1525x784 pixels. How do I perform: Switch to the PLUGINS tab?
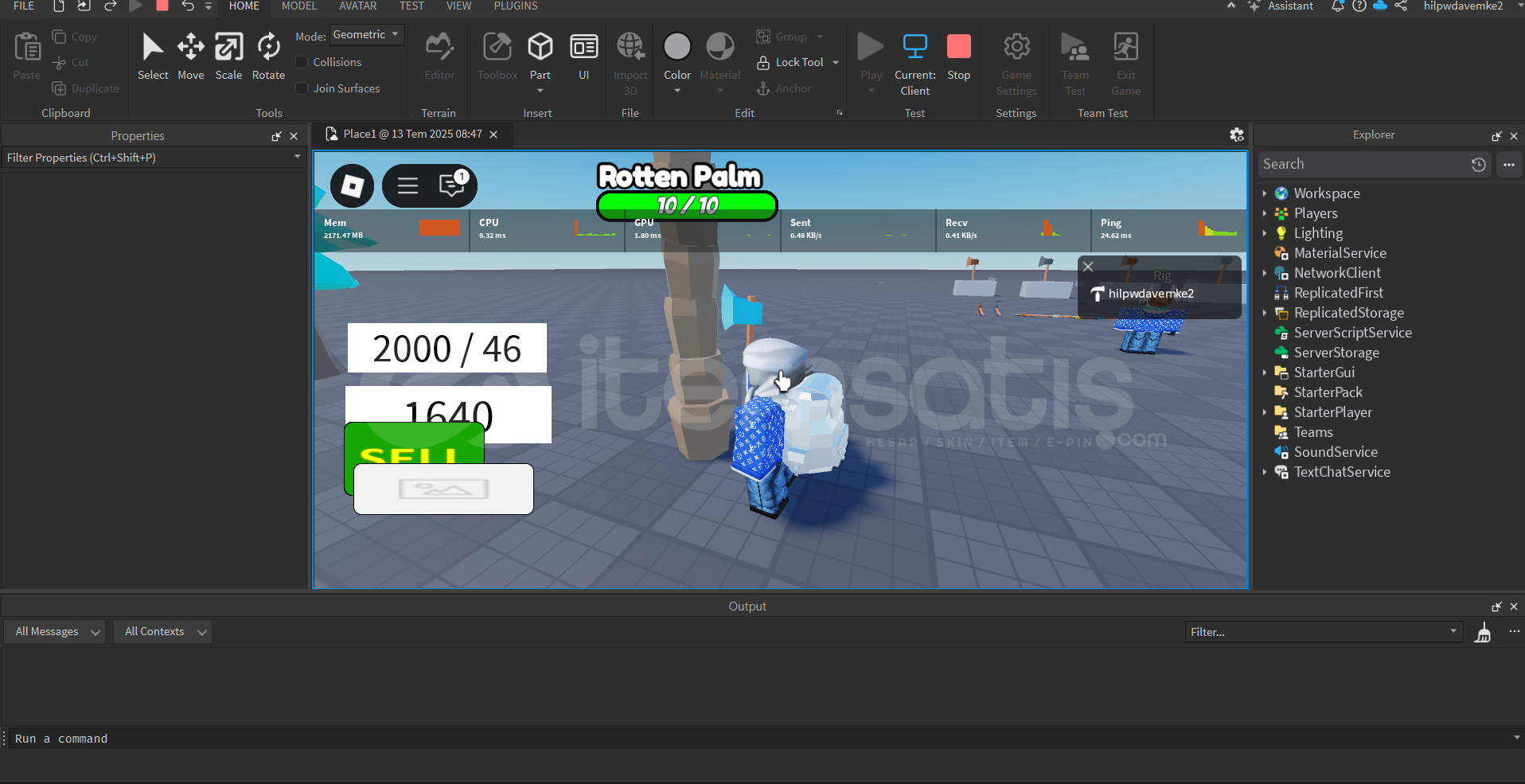(516, 6)
